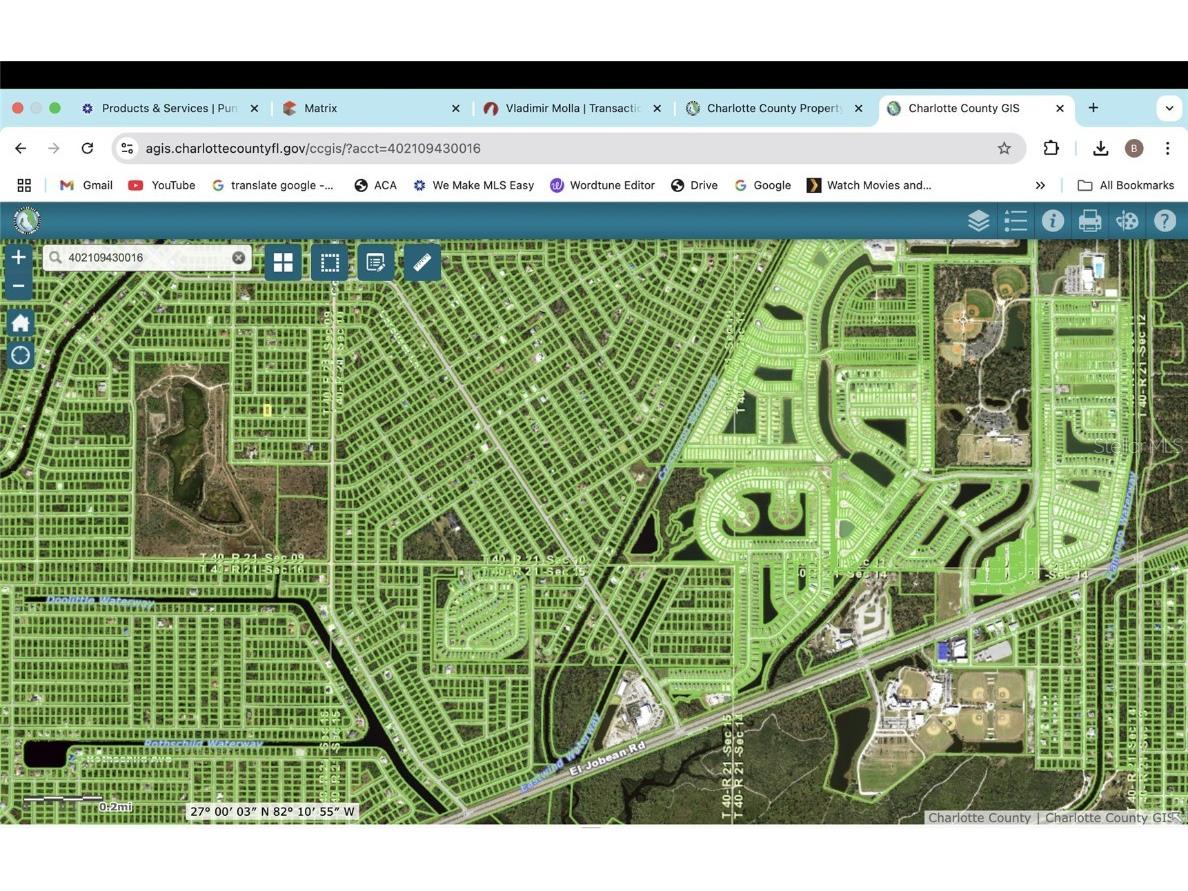Zoom in on the map
The image size is (1188, 891).
pyautogui.click(x=18, y=258)
